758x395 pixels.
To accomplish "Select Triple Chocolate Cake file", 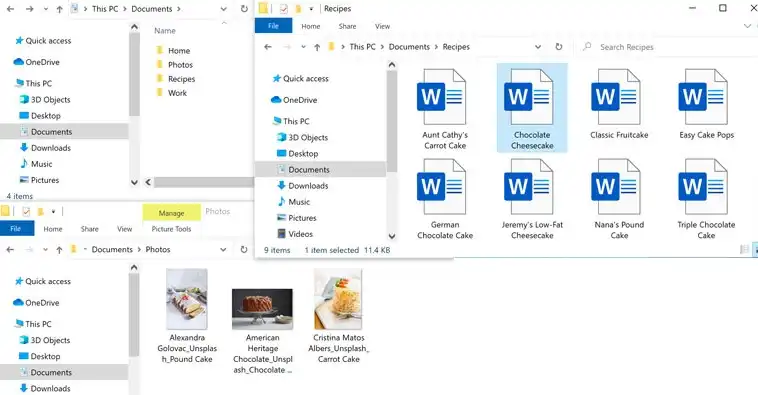I will point(706,199).
